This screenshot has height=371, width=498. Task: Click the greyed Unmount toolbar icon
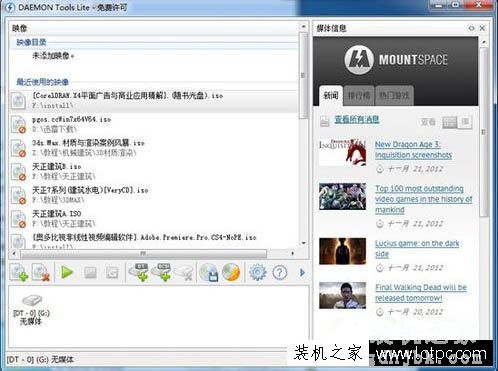pos(90,273)
